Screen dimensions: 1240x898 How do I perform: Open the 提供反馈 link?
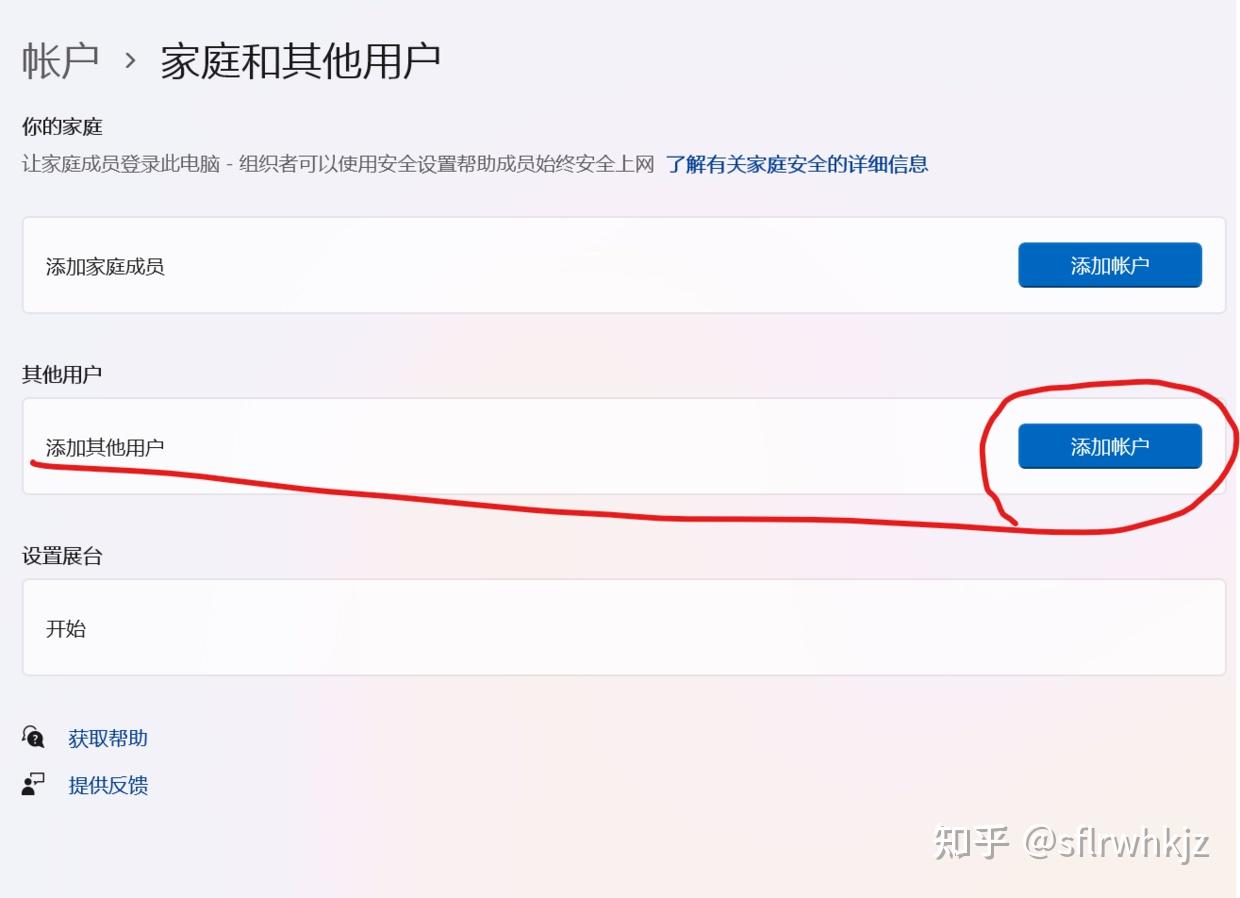point(108,785)
